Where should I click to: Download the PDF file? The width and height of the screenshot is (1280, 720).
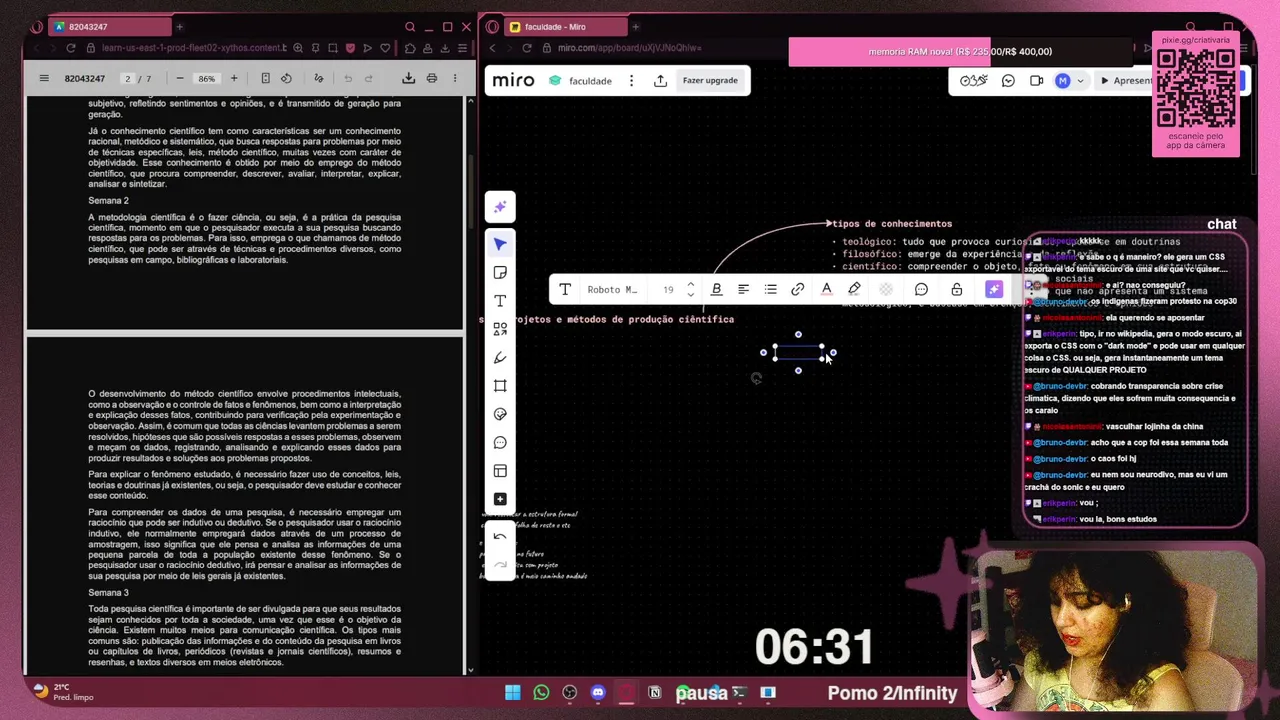click(x=408, y=78)
